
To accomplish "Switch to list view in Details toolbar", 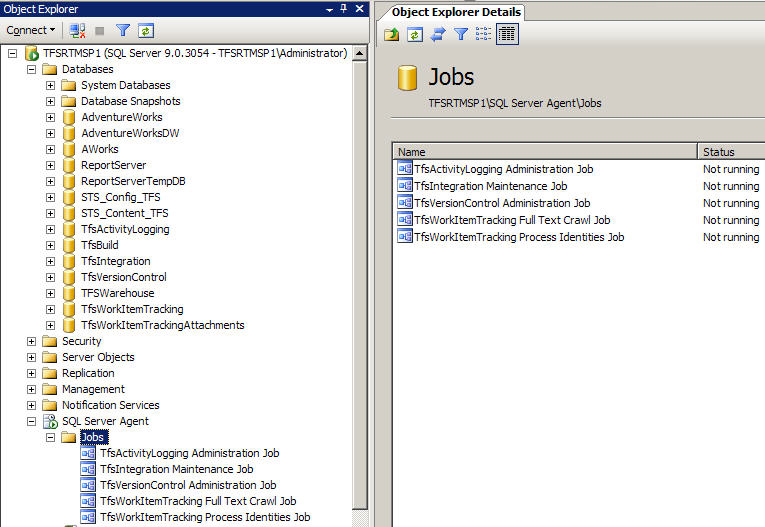I will click(x=483, y=34).
